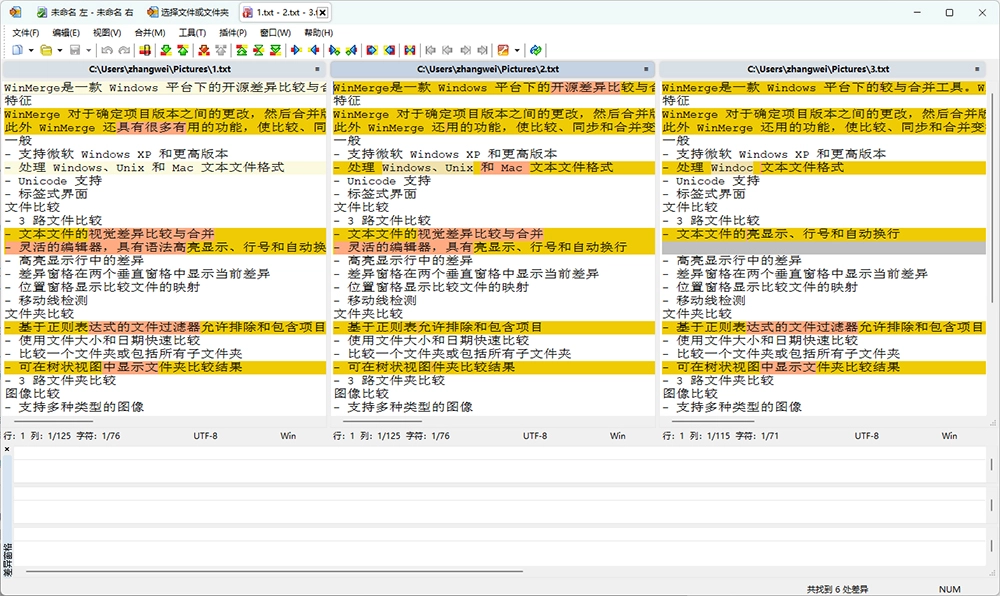The image size is (1000, 596).
Task: Open files with the yellow folder icon
Action: coord(46,50)
